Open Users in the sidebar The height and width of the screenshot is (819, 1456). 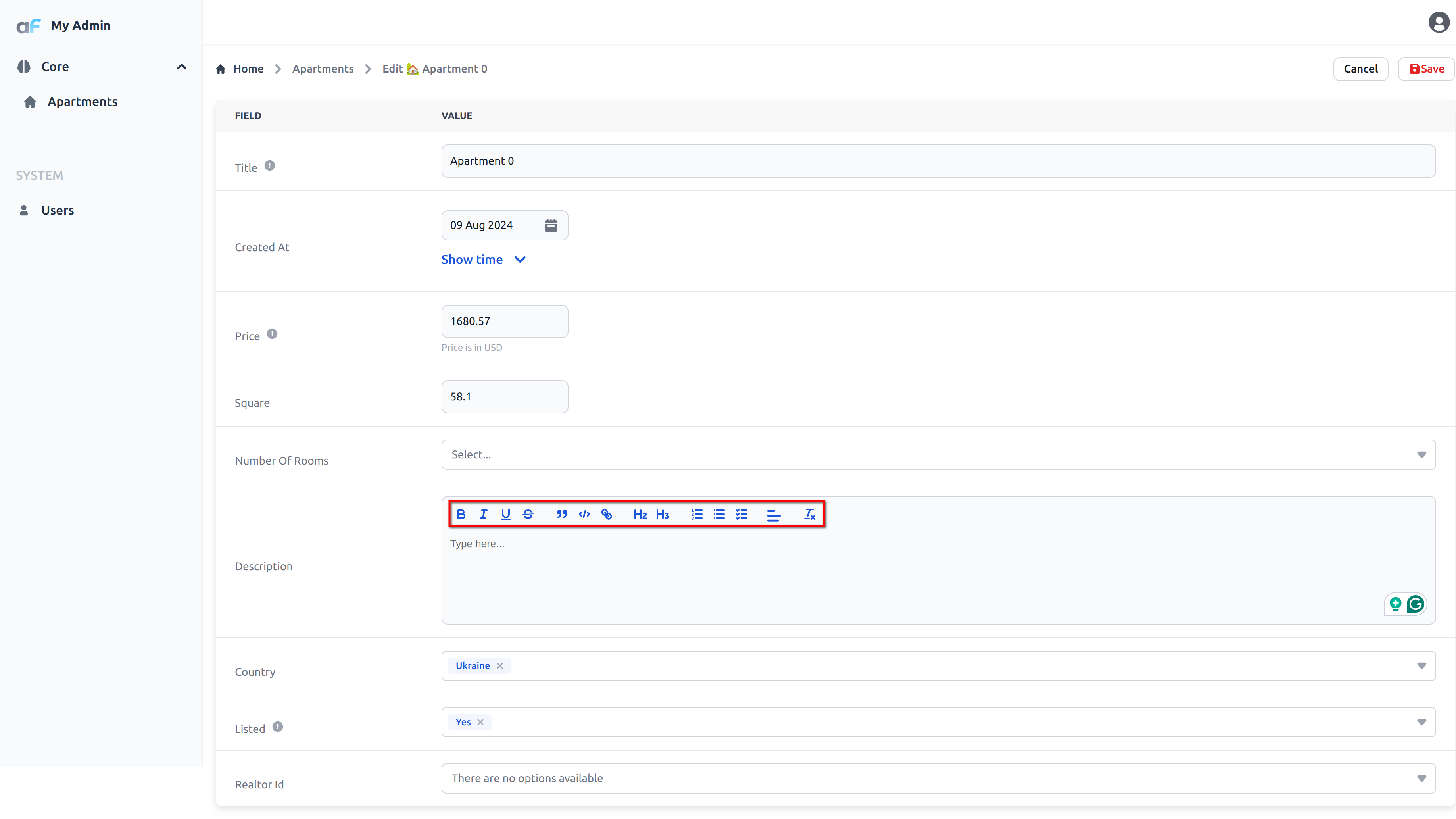point(57,210)
